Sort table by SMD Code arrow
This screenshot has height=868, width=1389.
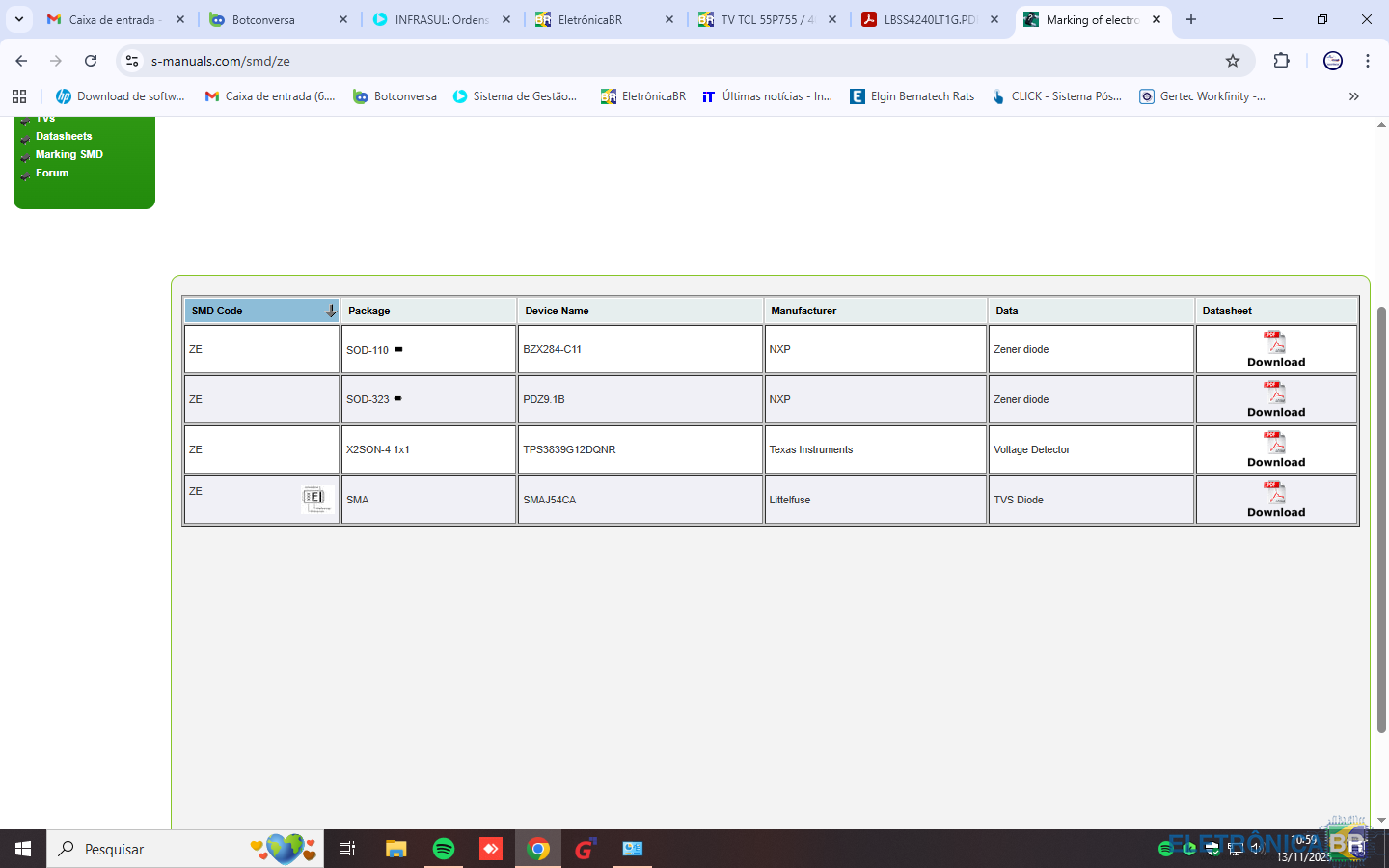pyautogui.click(x=330, y=311)
